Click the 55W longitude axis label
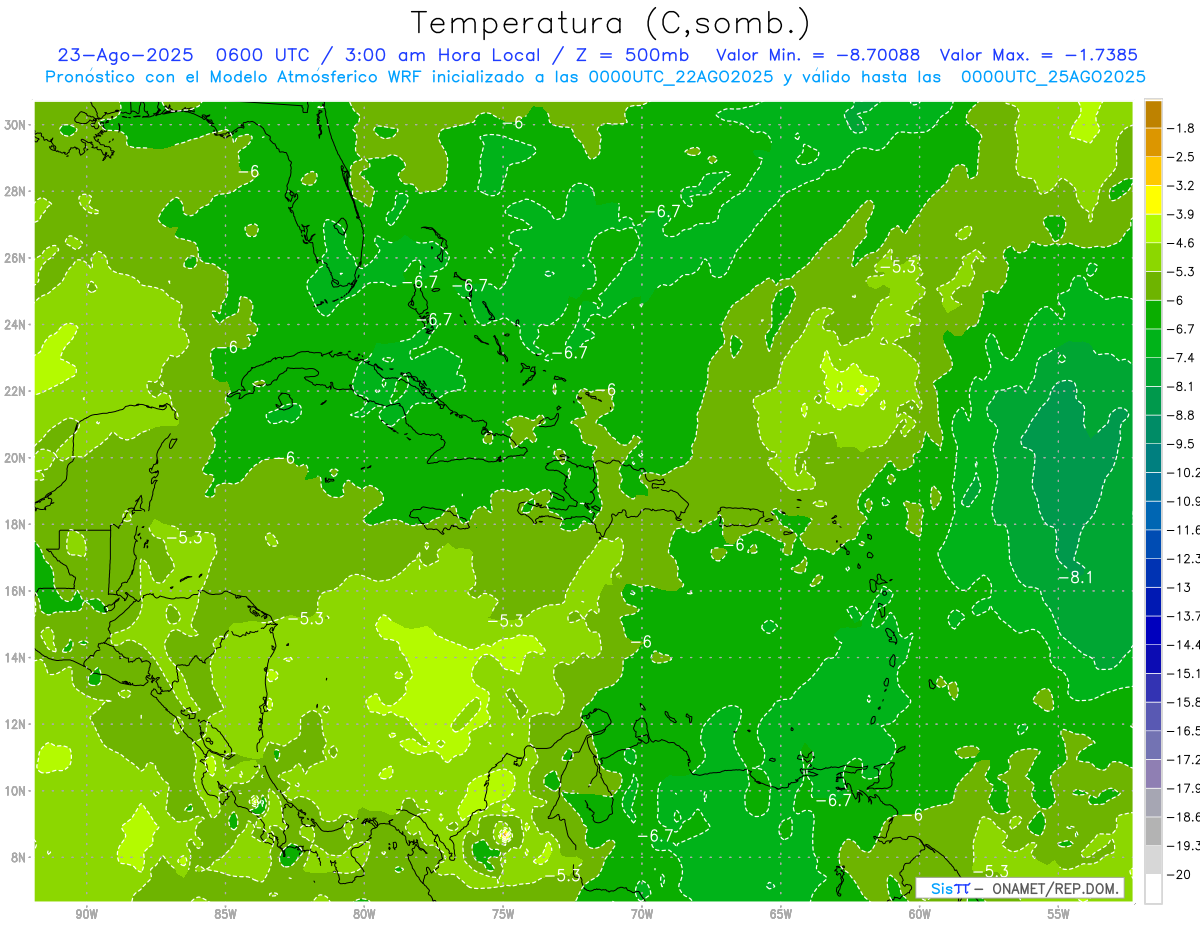The image size is (1200, 927). click(x=1059, y=914)
